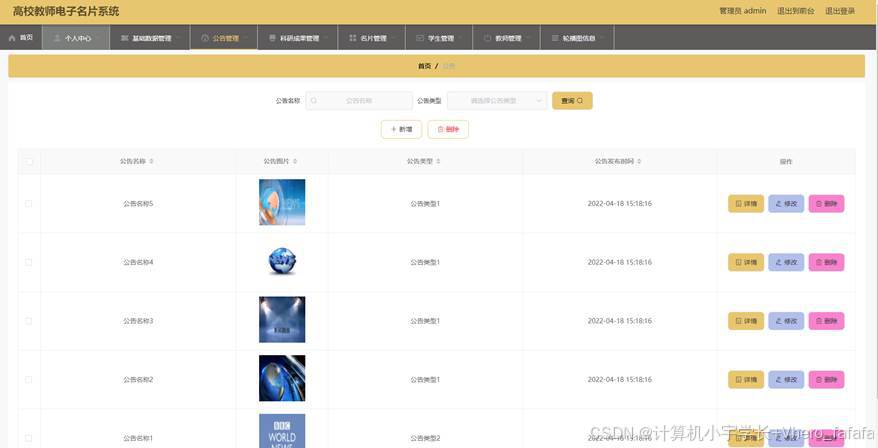The width and height of the screenshot is (878, 448).
Task: Open details (详情) for 公告名称5
Action: point(746,204)
